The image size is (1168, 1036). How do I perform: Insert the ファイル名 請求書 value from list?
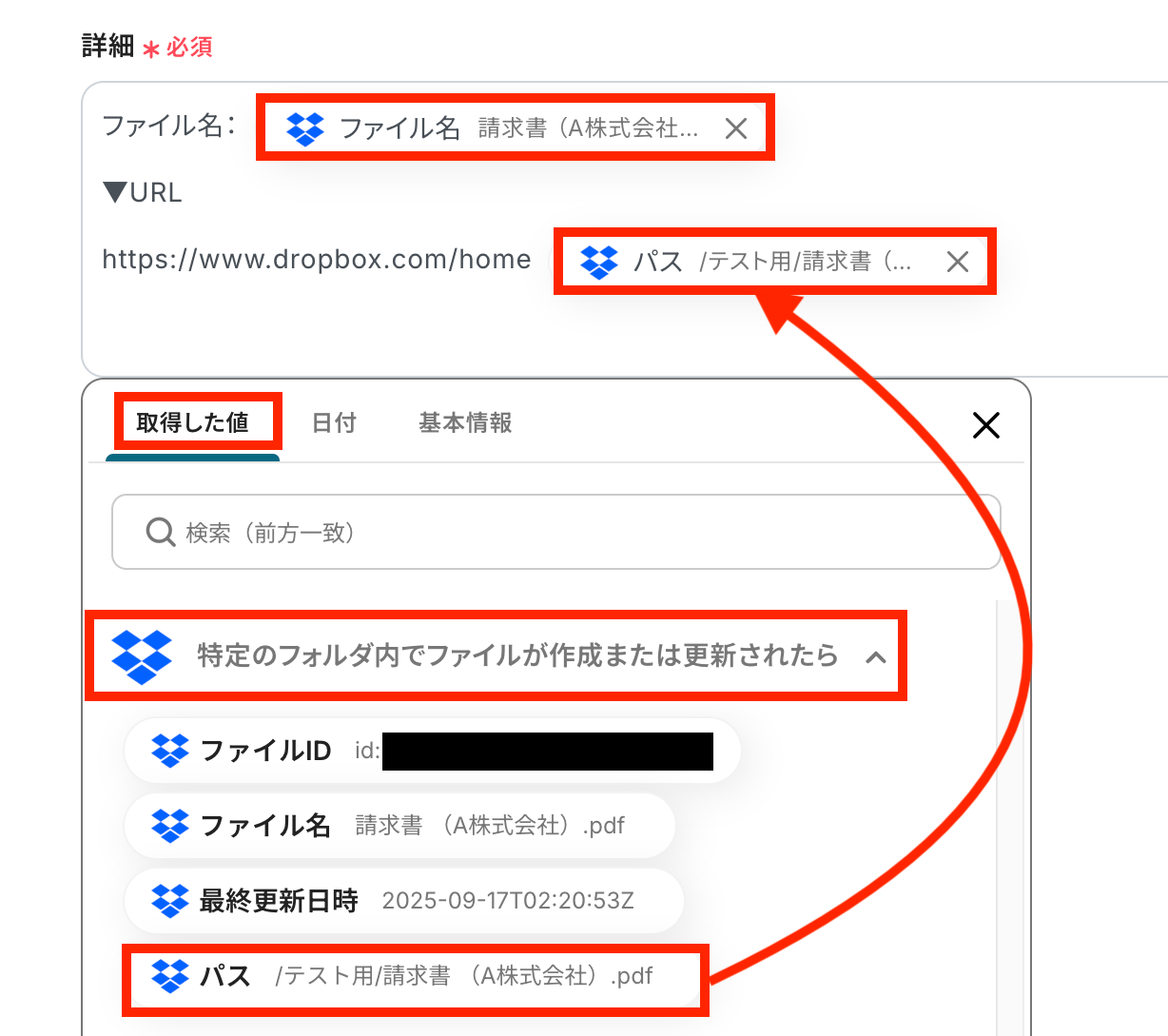[399, 825]
